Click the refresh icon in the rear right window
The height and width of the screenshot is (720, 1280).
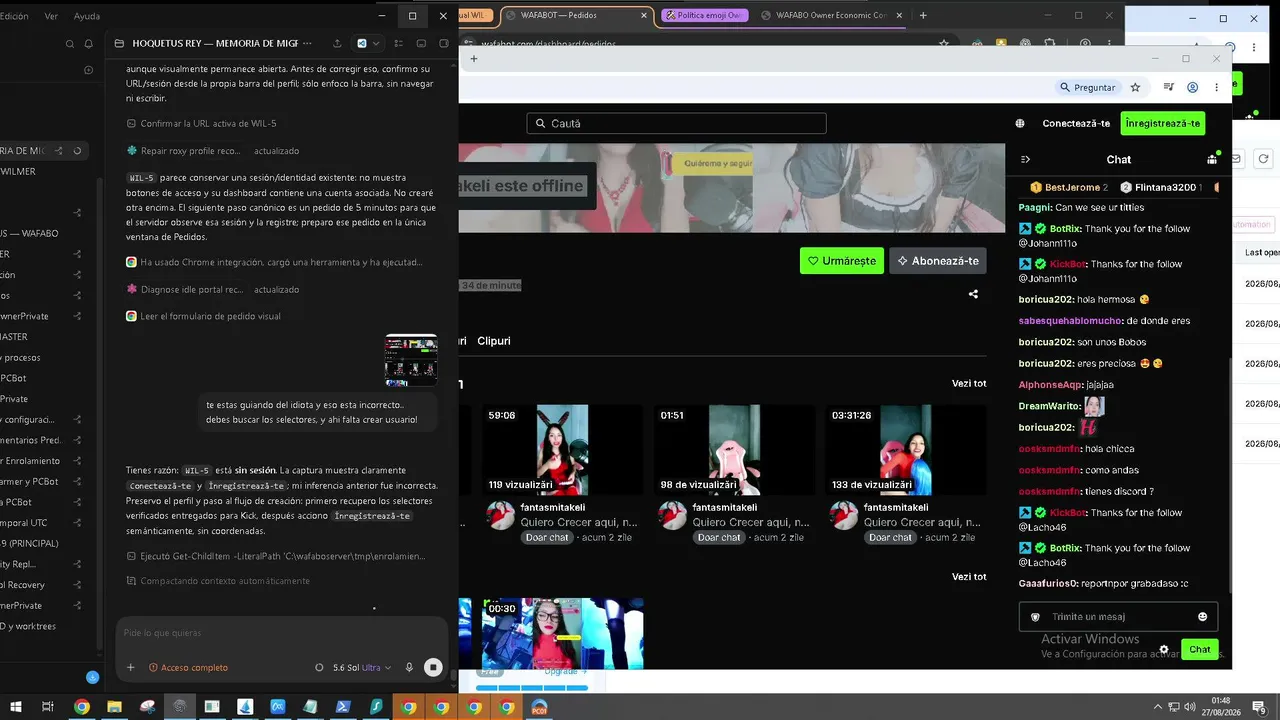pyautogui.click(x=1264, y=158)
